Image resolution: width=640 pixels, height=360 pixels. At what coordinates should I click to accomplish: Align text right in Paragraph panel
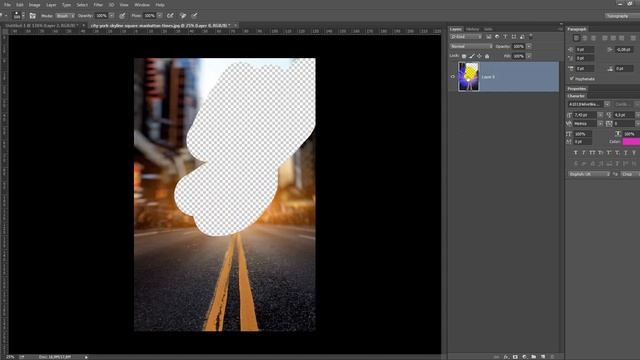tap(593, 38)
